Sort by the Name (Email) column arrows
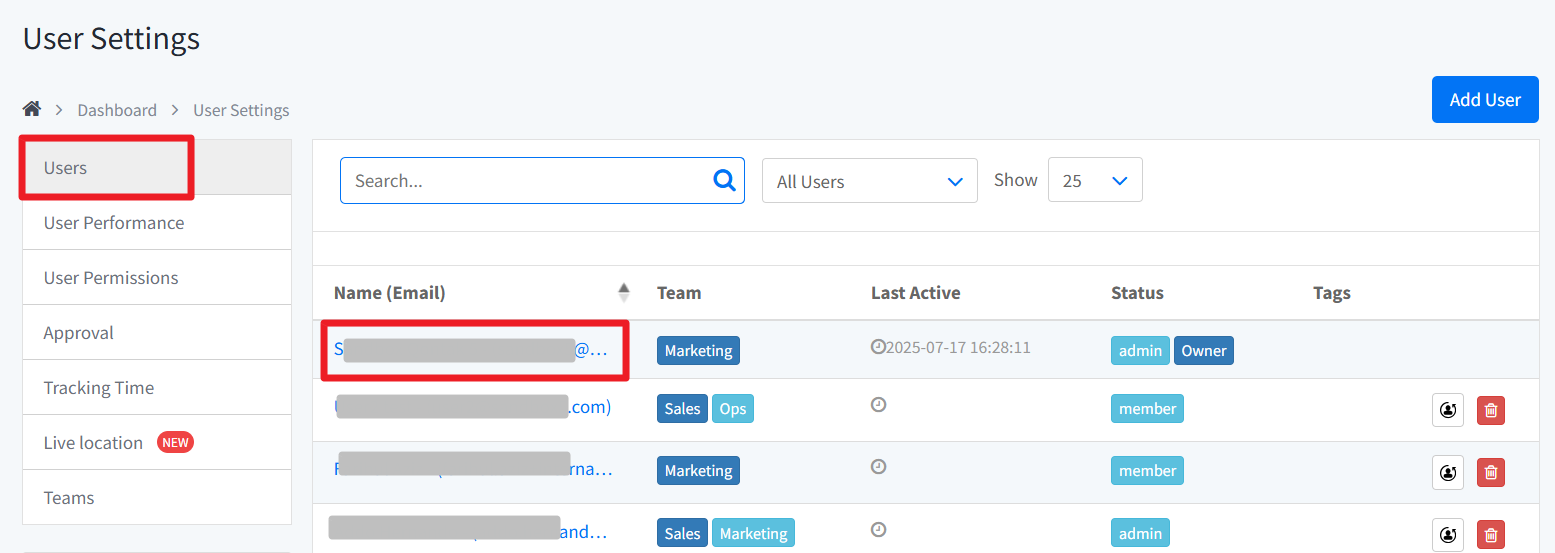This screenshot has width=1555, height=553. 624,293
